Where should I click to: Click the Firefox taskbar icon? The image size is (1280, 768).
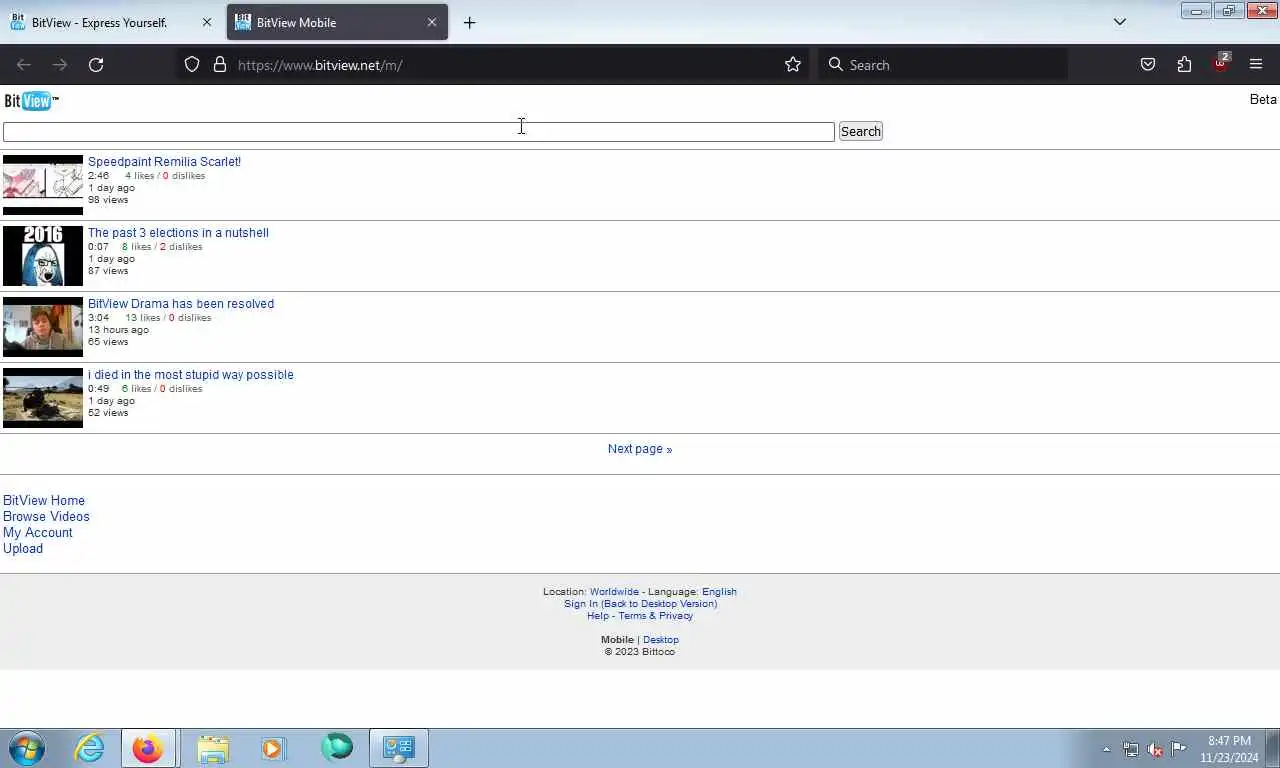(148, 748)
